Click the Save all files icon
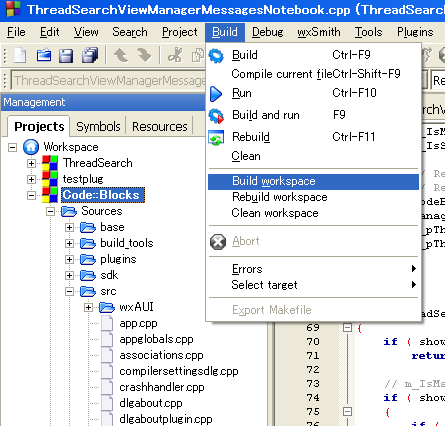Image resolution: width=445 pixels, height=426 pixels. point(90,55)
